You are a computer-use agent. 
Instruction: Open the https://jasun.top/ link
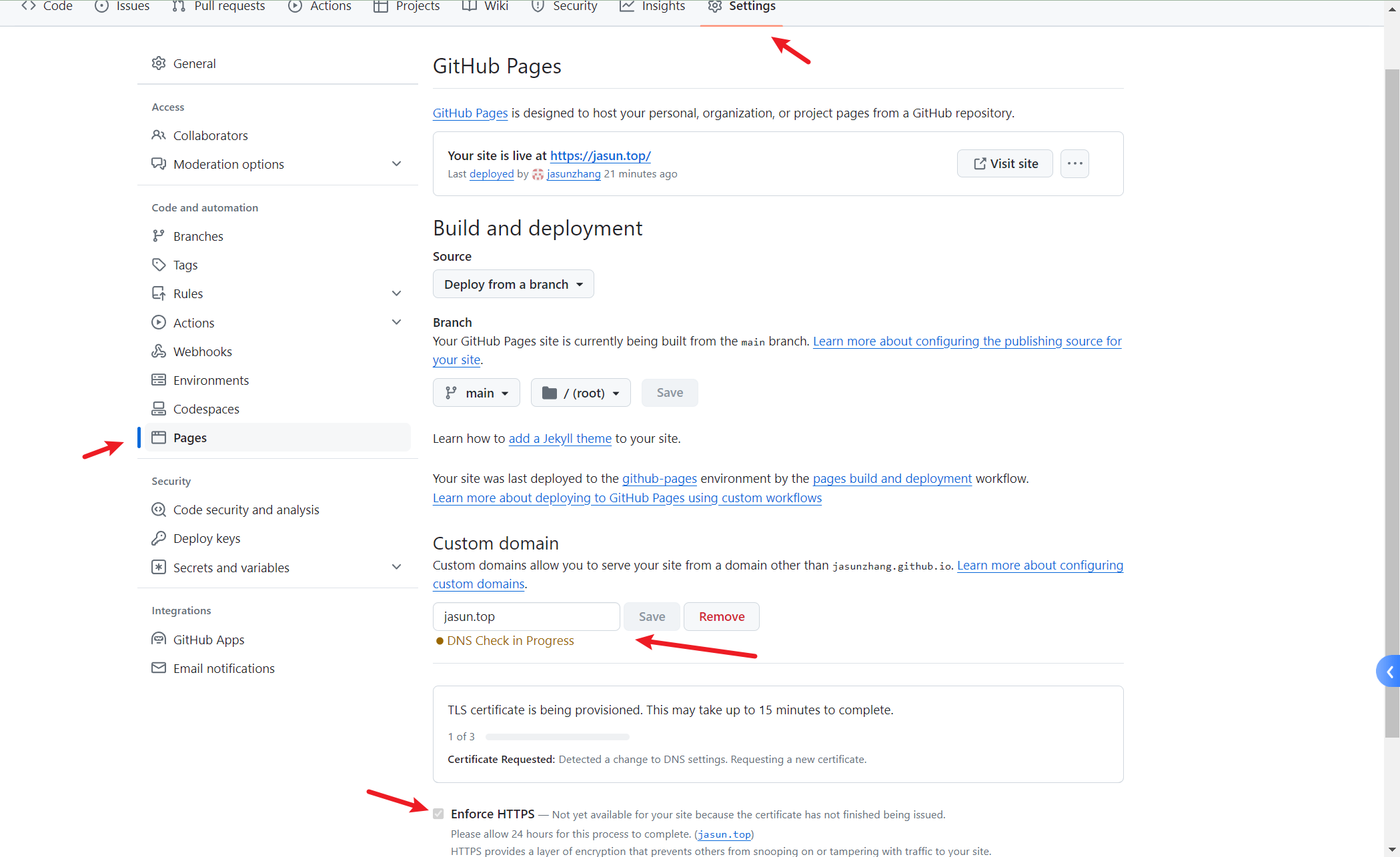(600, 155)
